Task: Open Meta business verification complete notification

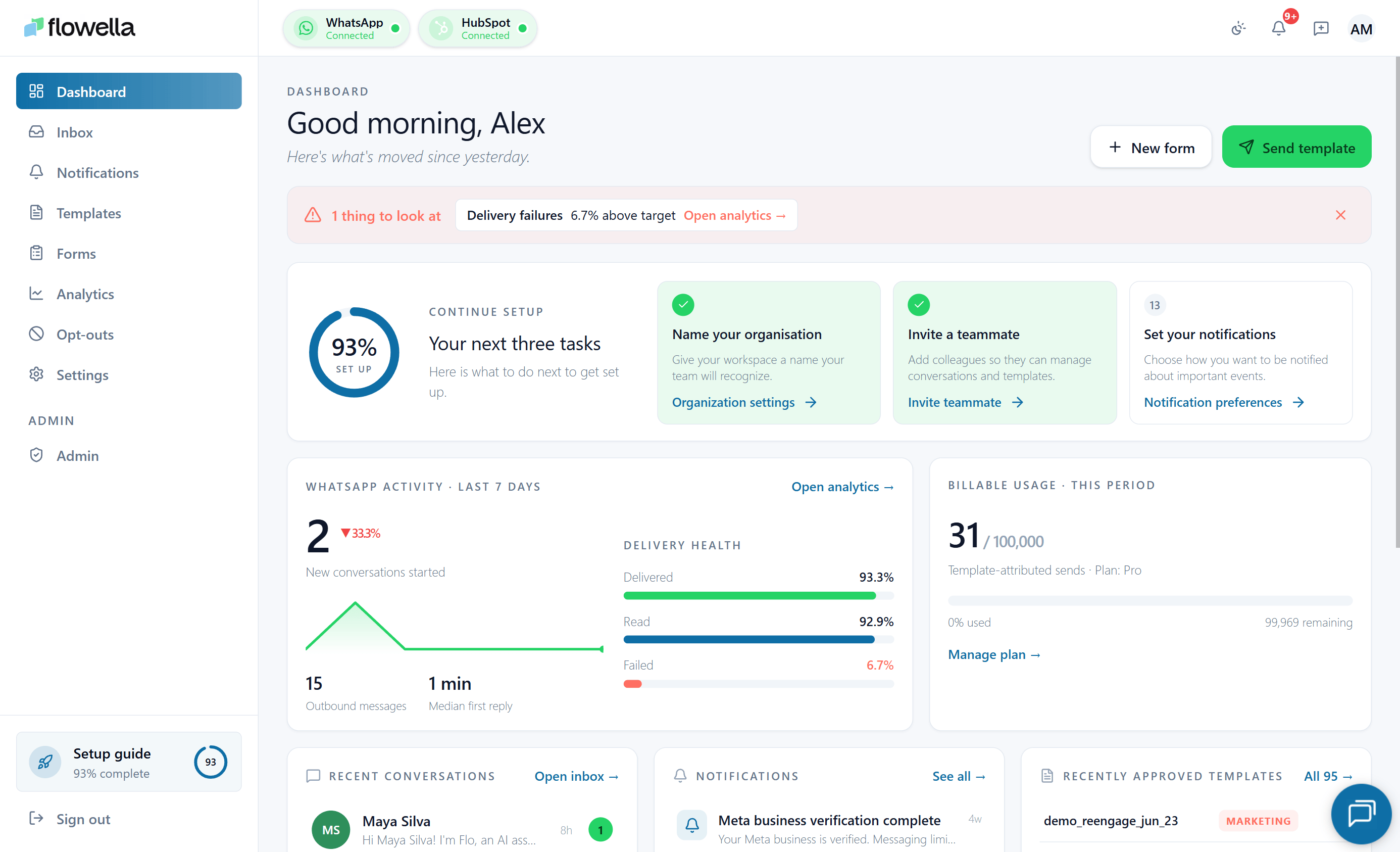Action: click(x=829, y=828)
